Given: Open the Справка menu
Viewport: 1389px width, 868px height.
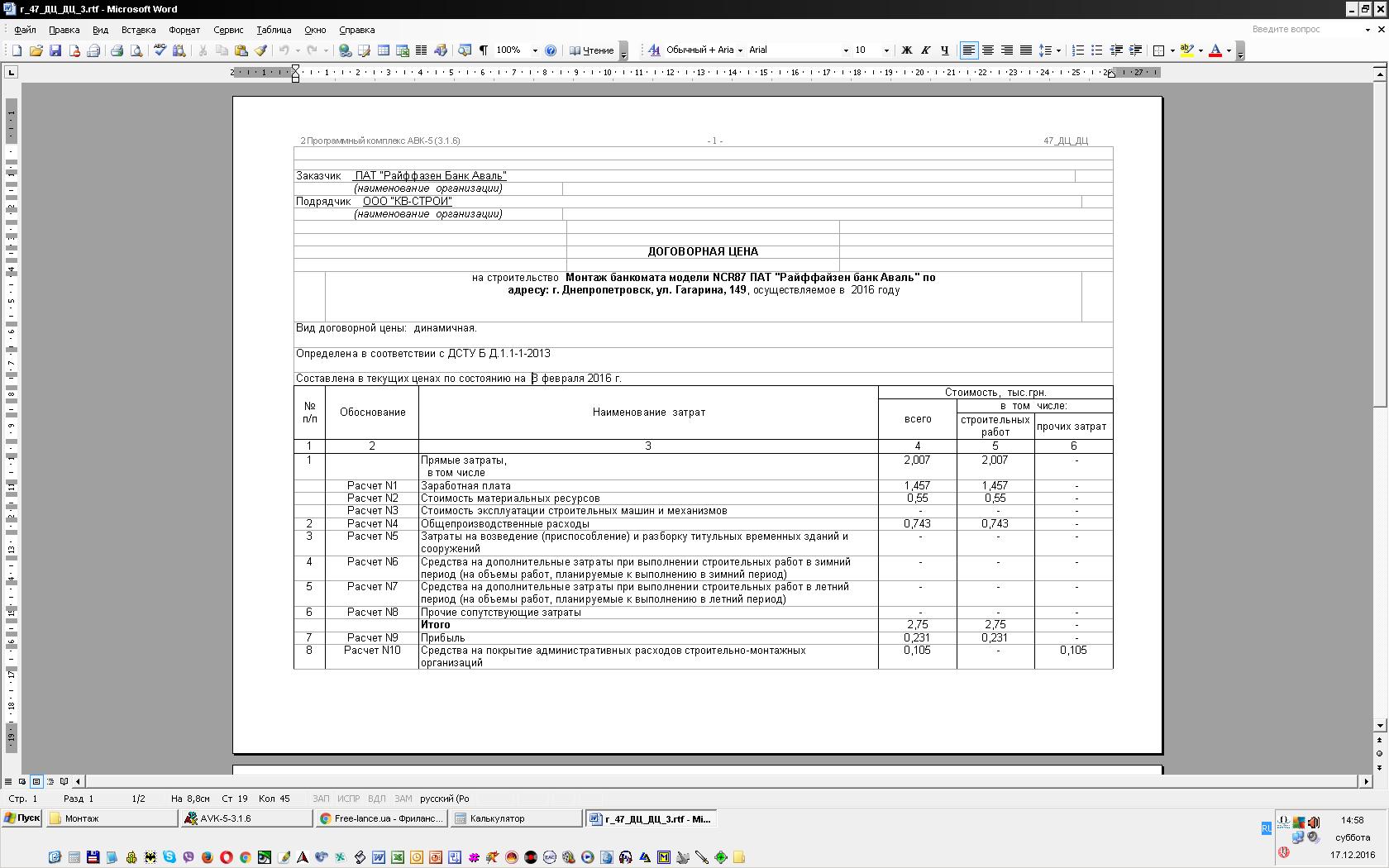Looking at the screenshot, I should (x=357, y=30).
